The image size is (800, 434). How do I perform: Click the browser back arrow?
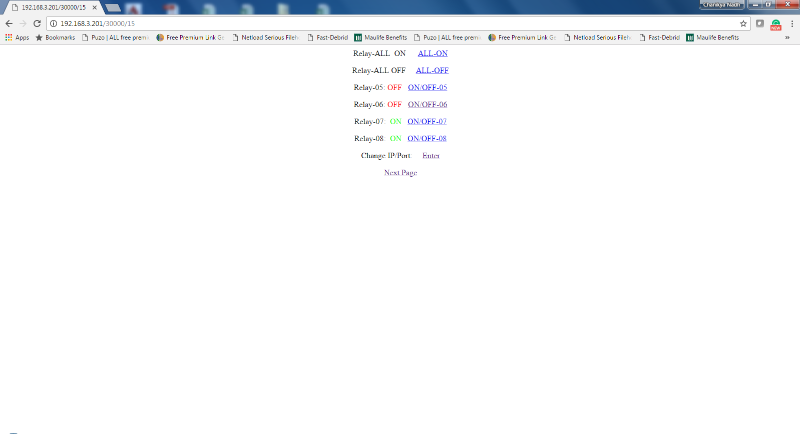click(9, 23)
